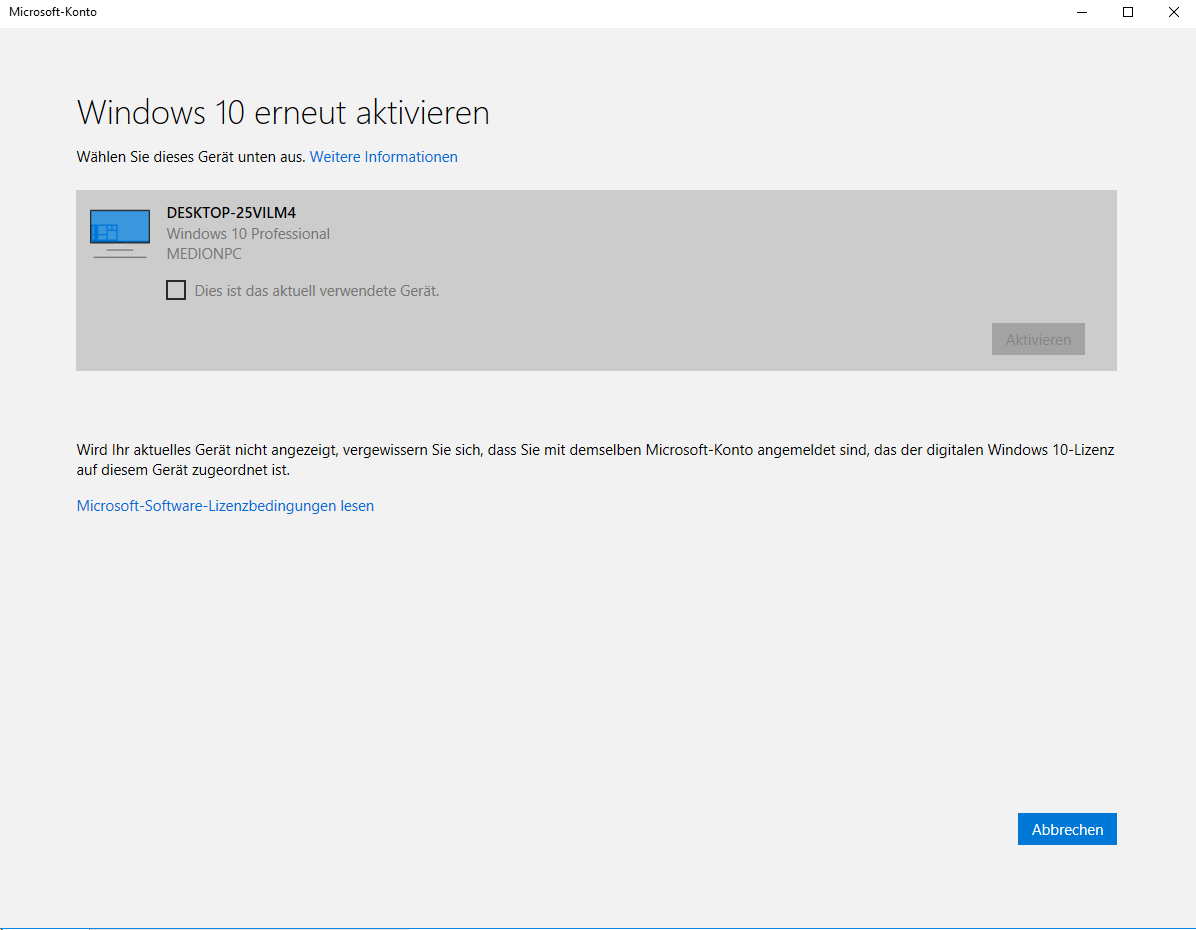Click the Microsoft-Konto window title
Viewport: 1196px width, 930px height.
[53, 12]
